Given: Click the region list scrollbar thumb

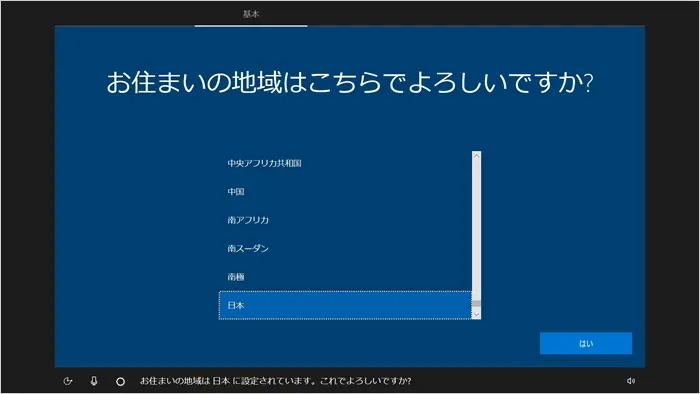Looking at the screenshot, I should [476, 304].
